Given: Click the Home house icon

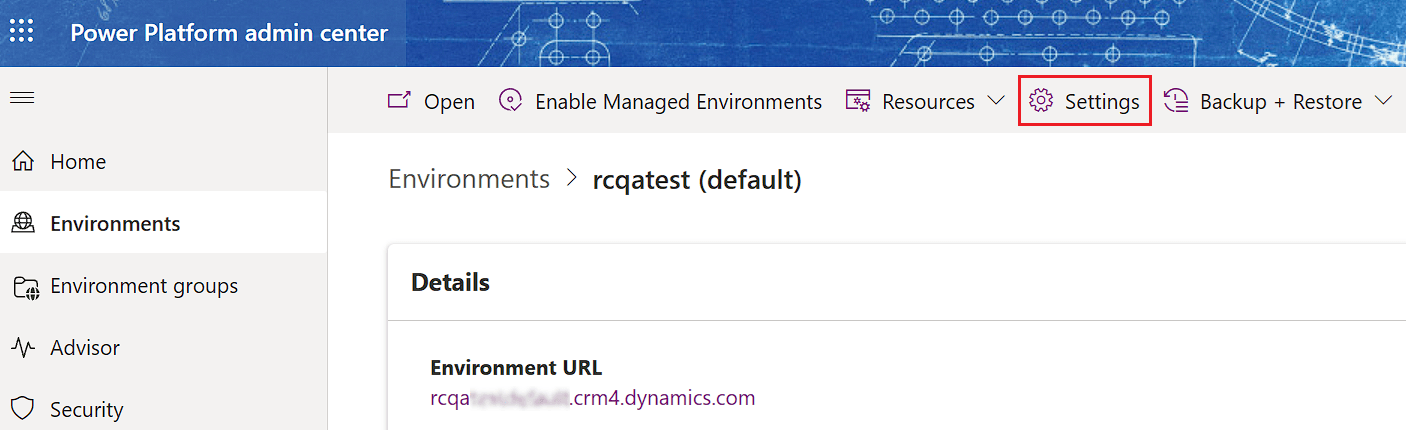Looking at the screenshot, I should point(23,161).
